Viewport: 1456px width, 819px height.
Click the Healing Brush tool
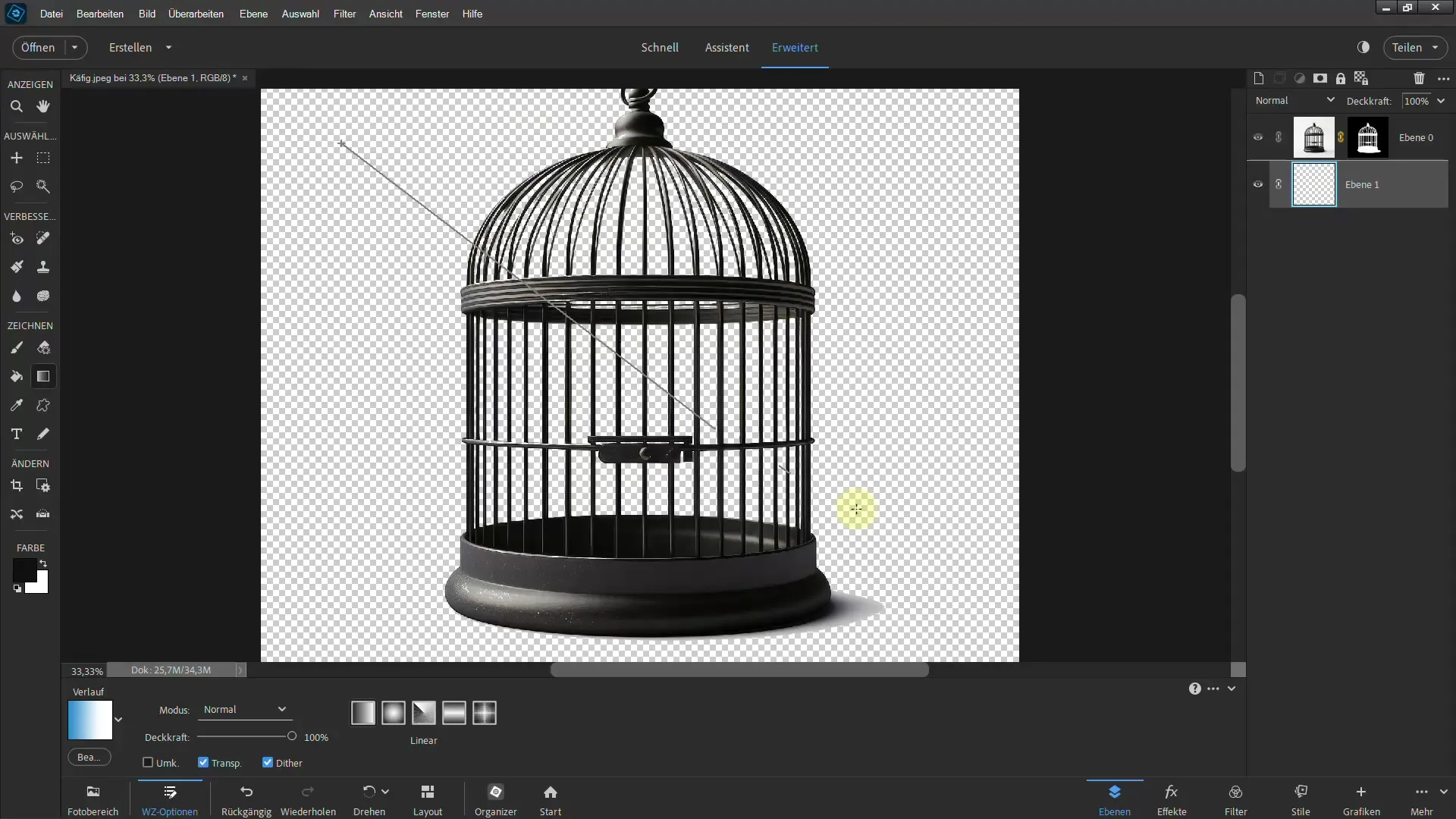[x=43, y=238]
